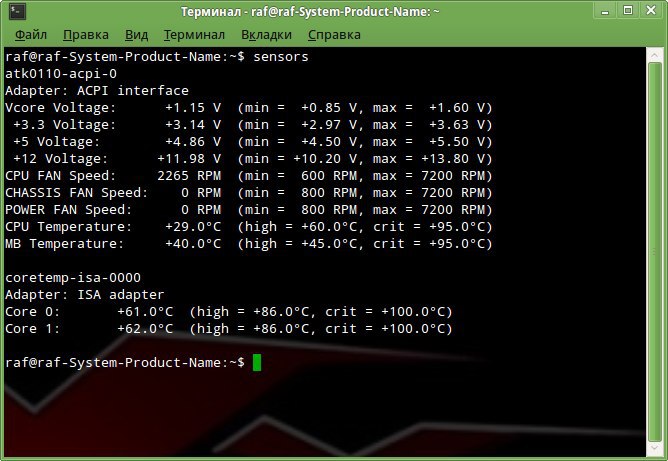668x461 pixels.
Task: Open the Правка menu
Action: click(x=86, y=35)
